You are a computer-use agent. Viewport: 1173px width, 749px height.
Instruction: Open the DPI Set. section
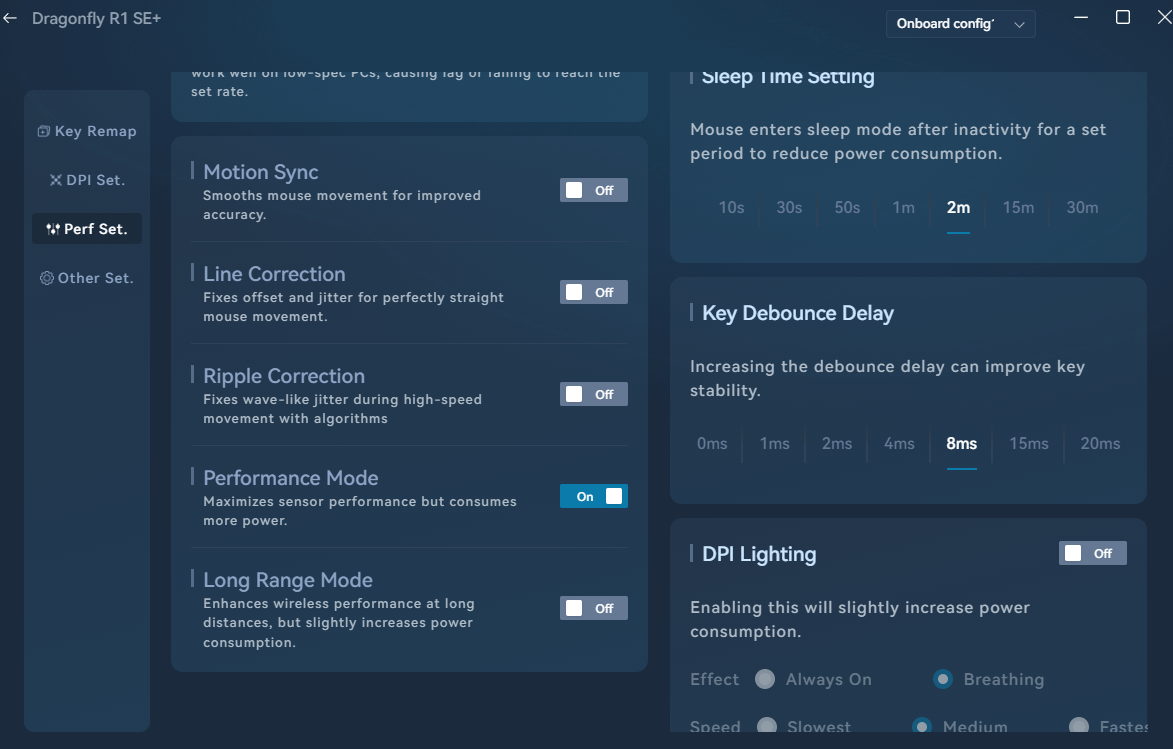coord(87,180)
